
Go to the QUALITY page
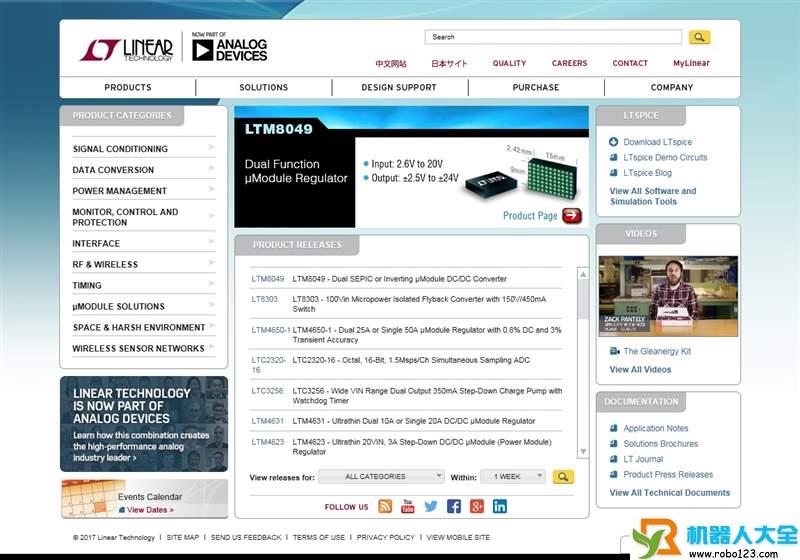click(509, 63)
